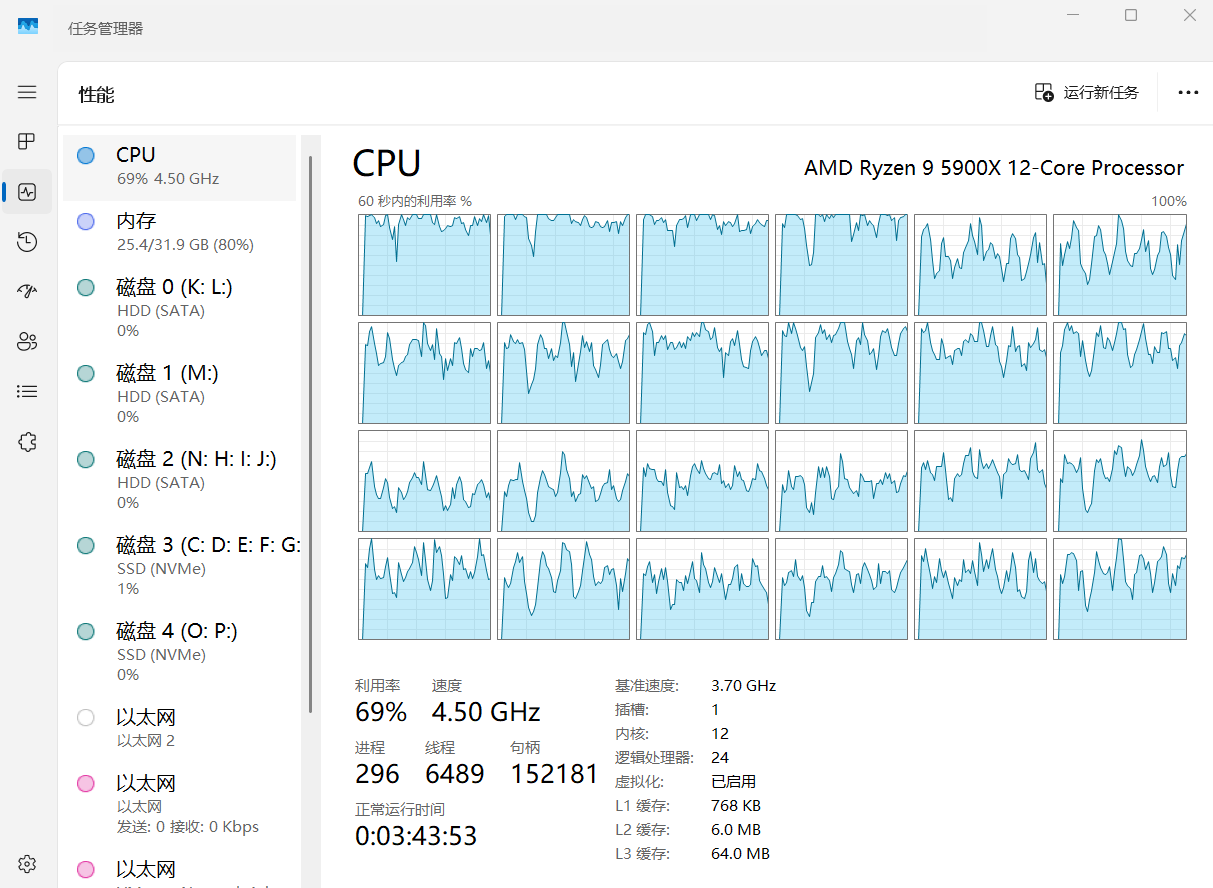Open 磁盘 2 (N: H: I: J:) entry
The height and width of the screenshot is (888, 1213).
[x=180, y=480]
